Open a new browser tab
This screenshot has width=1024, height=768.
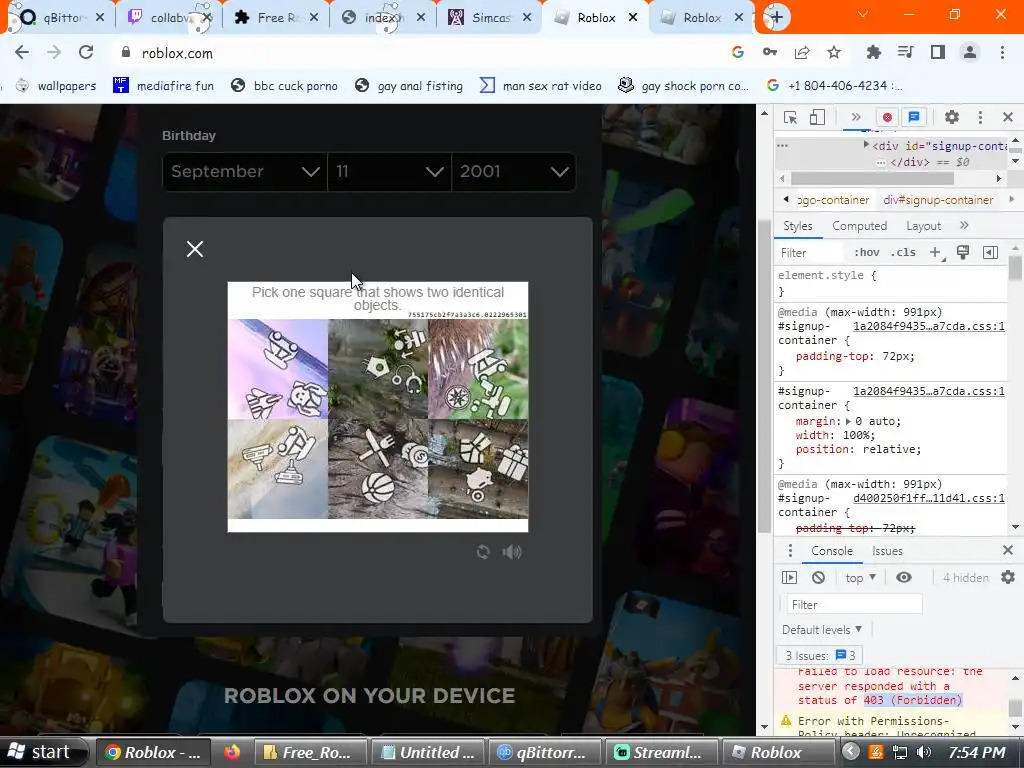[x=776, y=17]
